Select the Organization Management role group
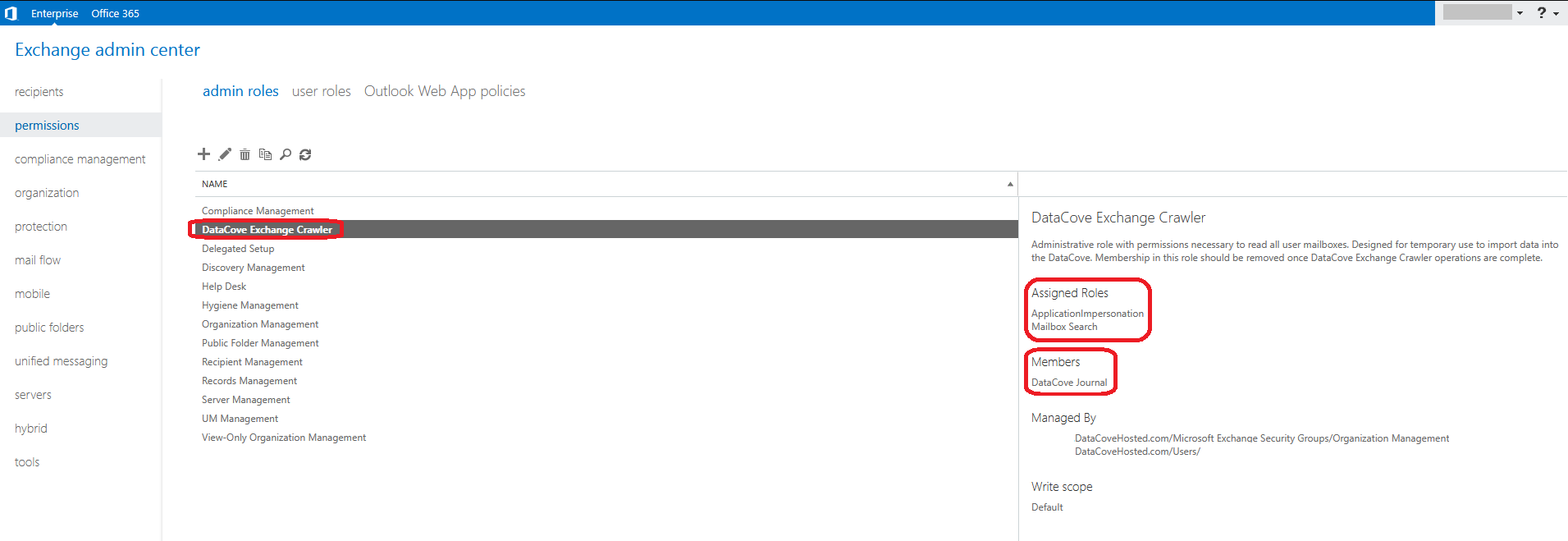 260,324
